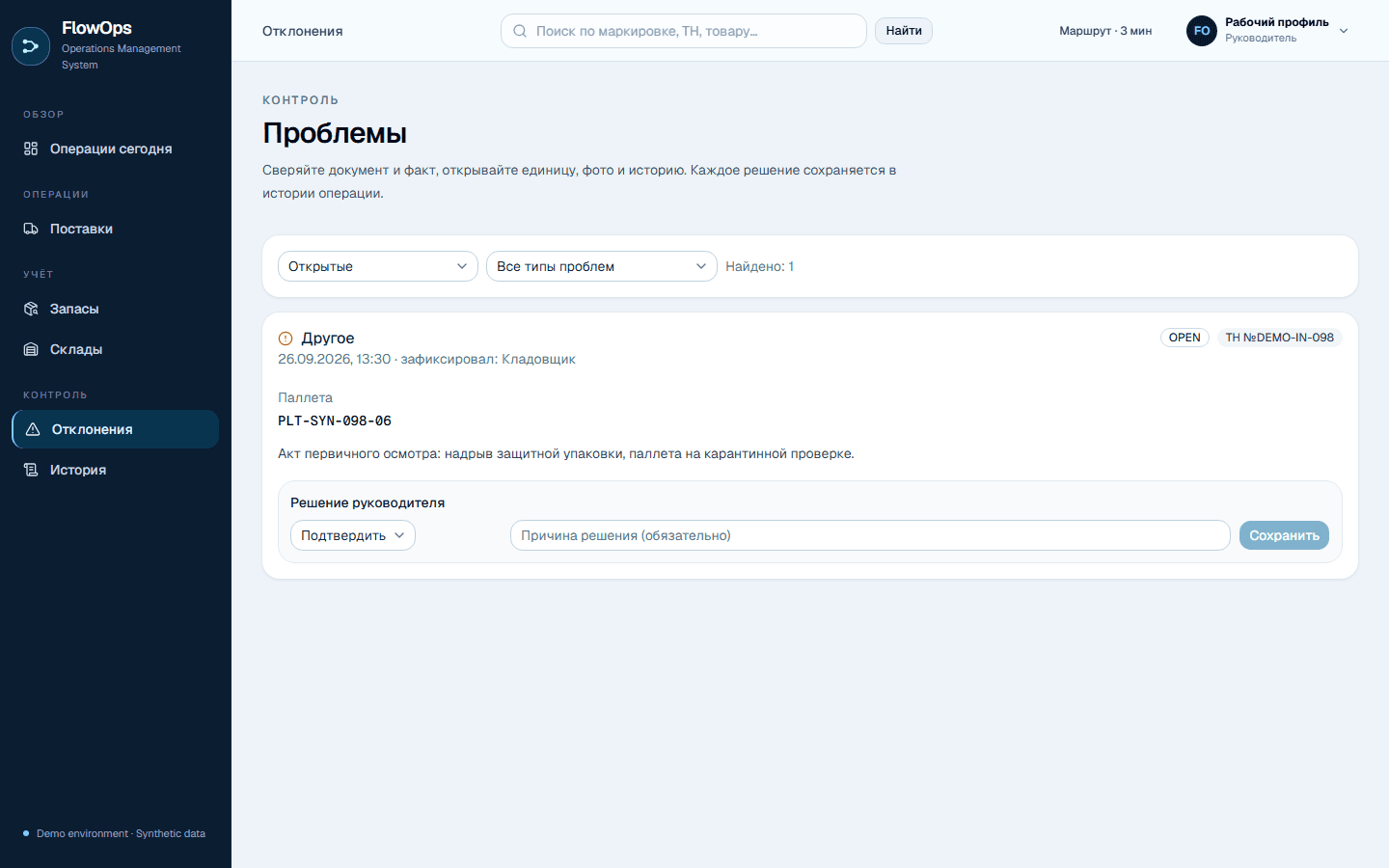This screenshot has width=1389, height=868.
Task: Click the 26.09.2026, 13:30 timestamp line
Action: [x=426, y=359]
